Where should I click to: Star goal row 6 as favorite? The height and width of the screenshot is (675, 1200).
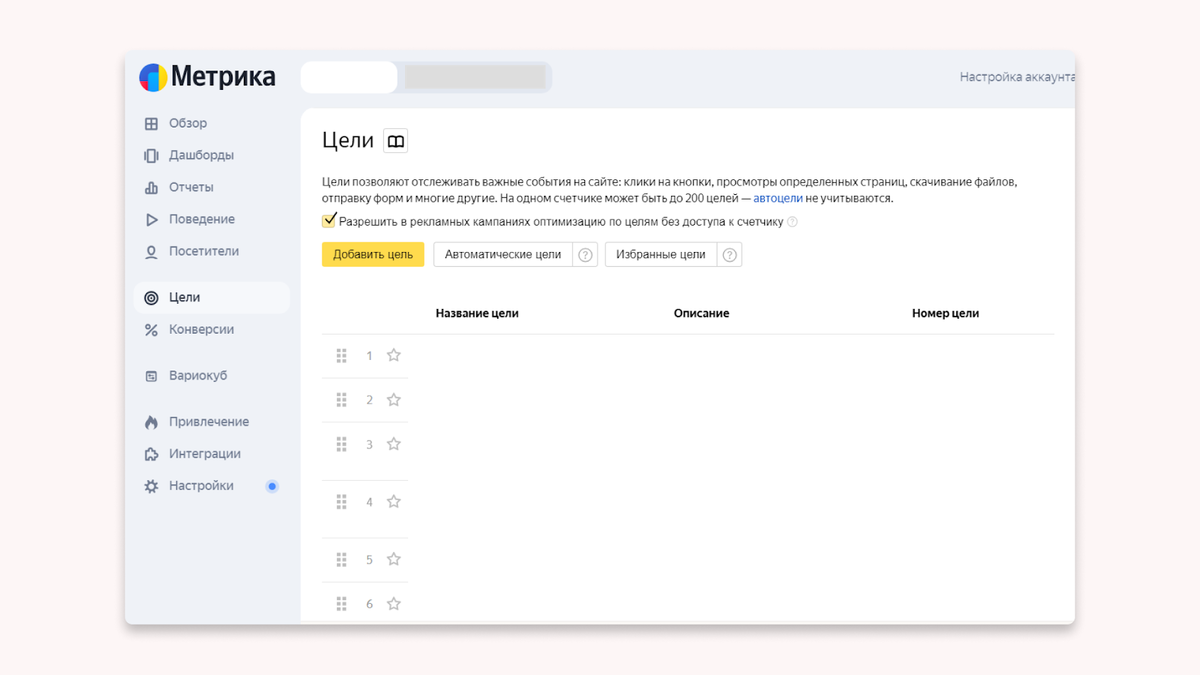(x=394, y=604)
